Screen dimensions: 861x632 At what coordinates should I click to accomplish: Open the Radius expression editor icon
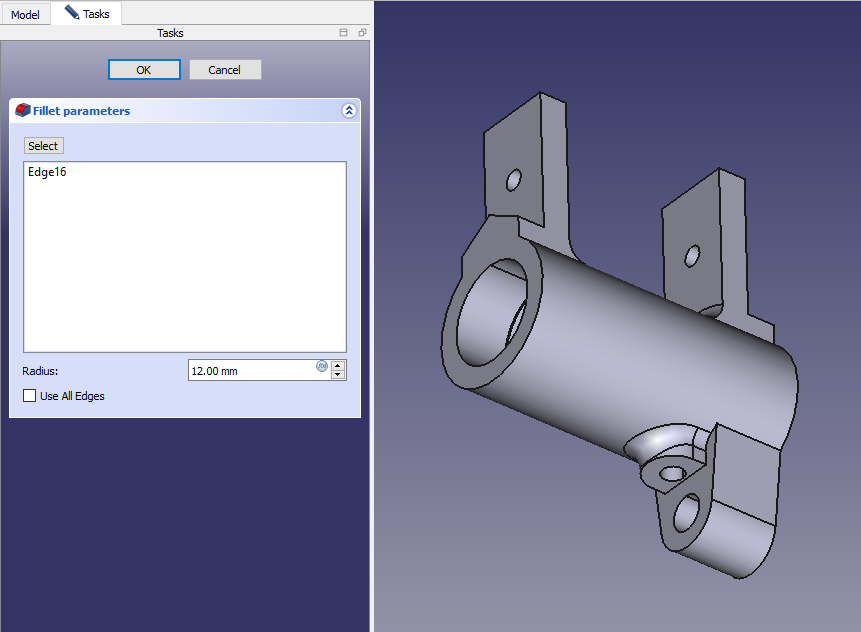pos(322,366)
